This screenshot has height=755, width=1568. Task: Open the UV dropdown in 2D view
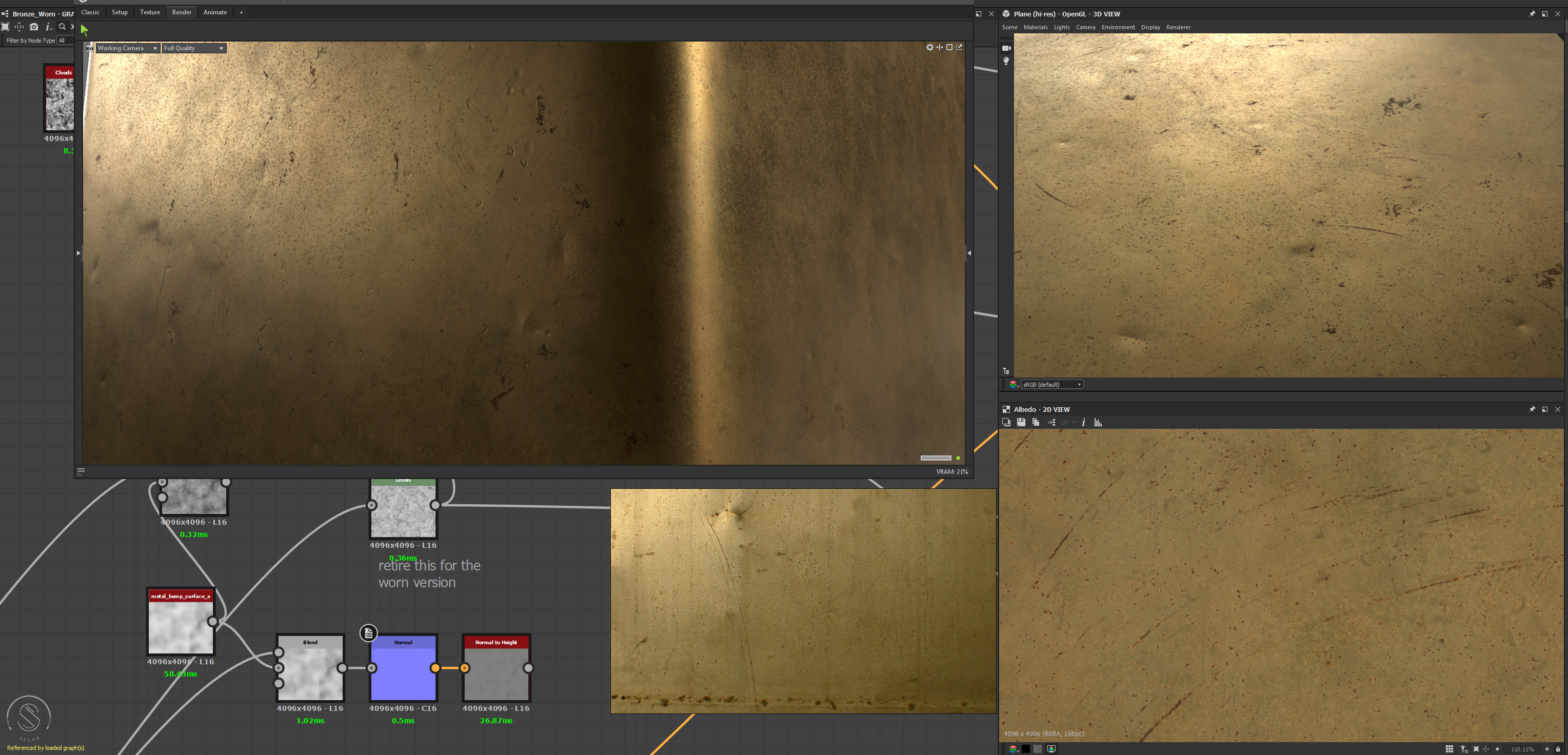point(1068,422)
